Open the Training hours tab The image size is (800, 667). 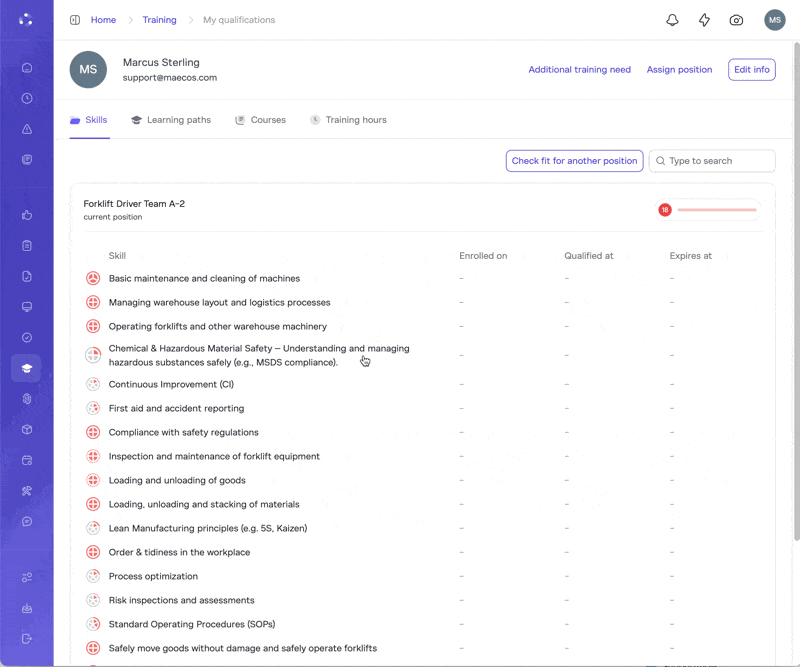click(x=348, y=120)
